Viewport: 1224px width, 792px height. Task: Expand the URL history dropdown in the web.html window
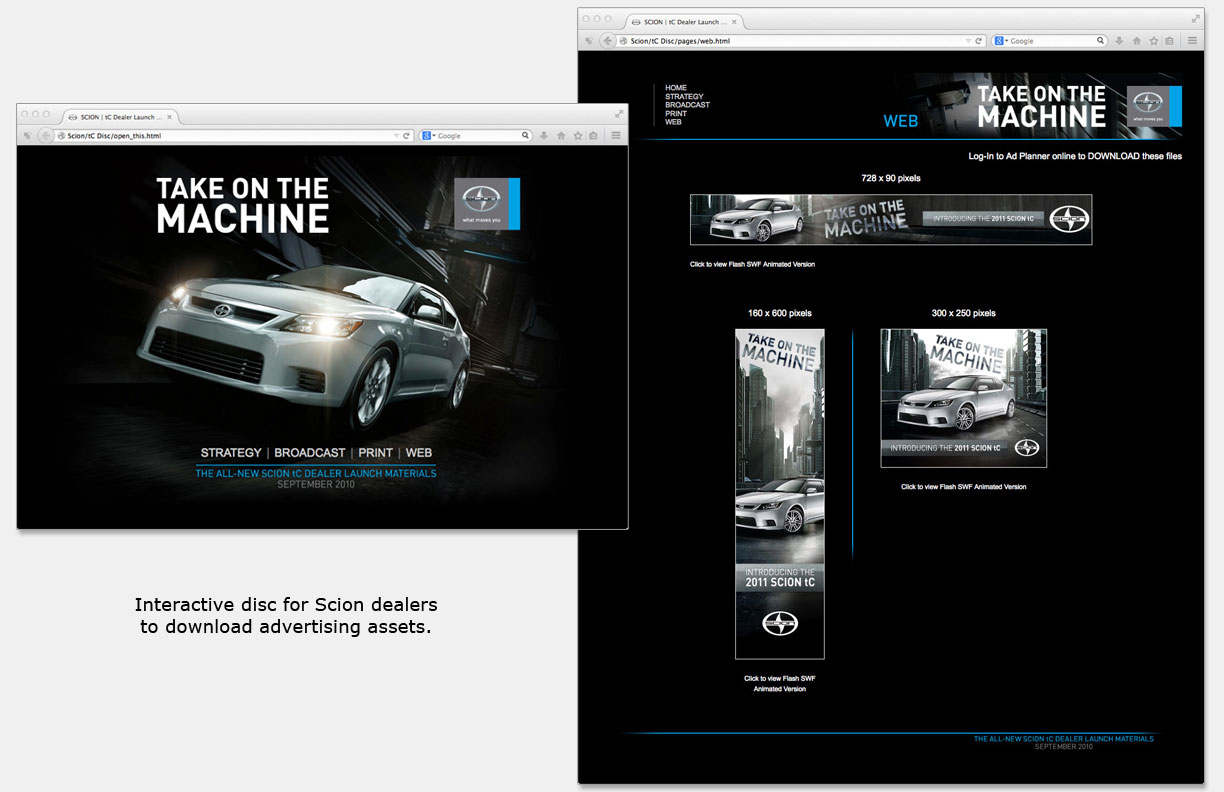[968, 41]
